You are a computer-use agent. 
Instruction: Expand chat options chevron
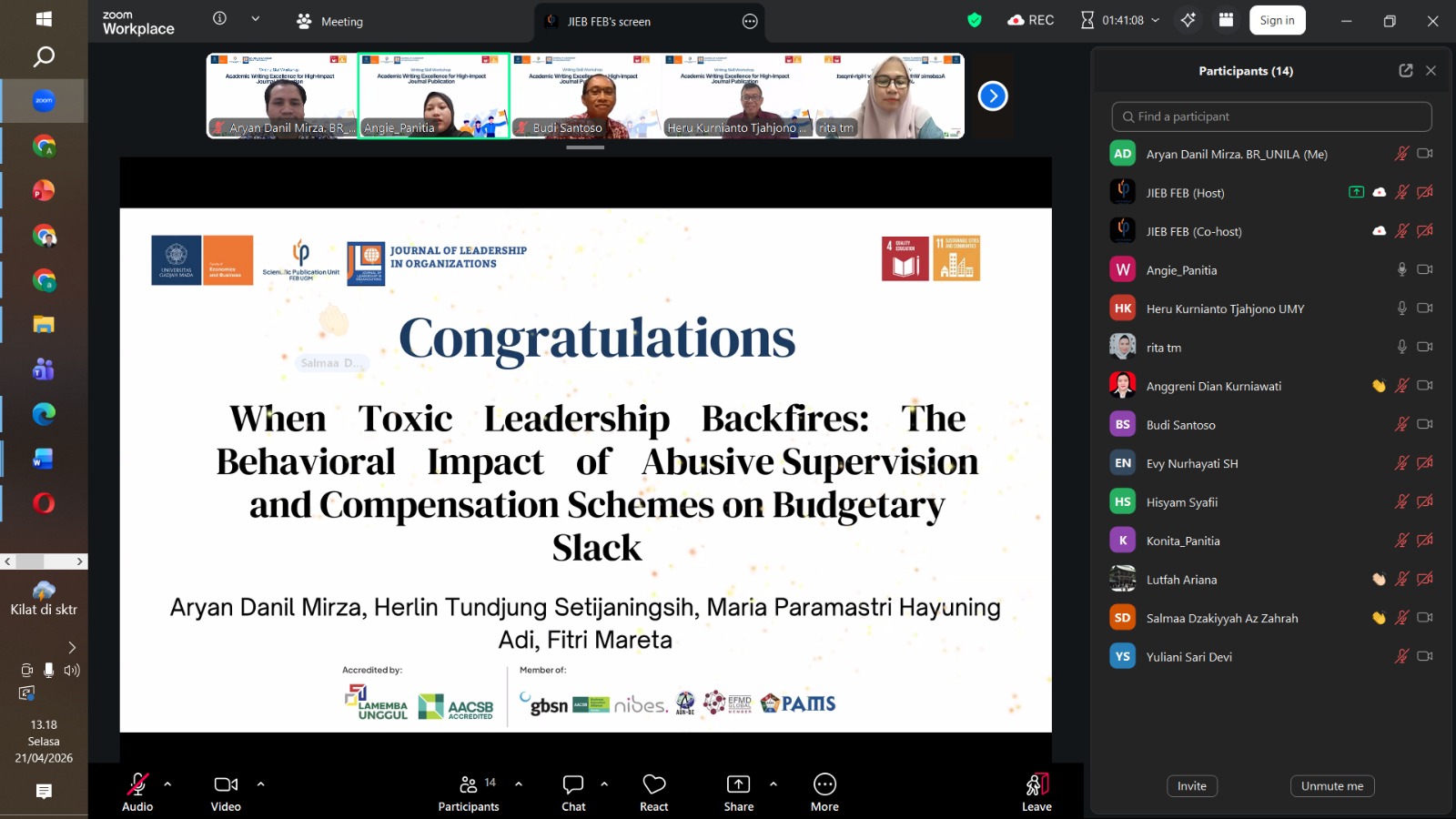[604, 784]
